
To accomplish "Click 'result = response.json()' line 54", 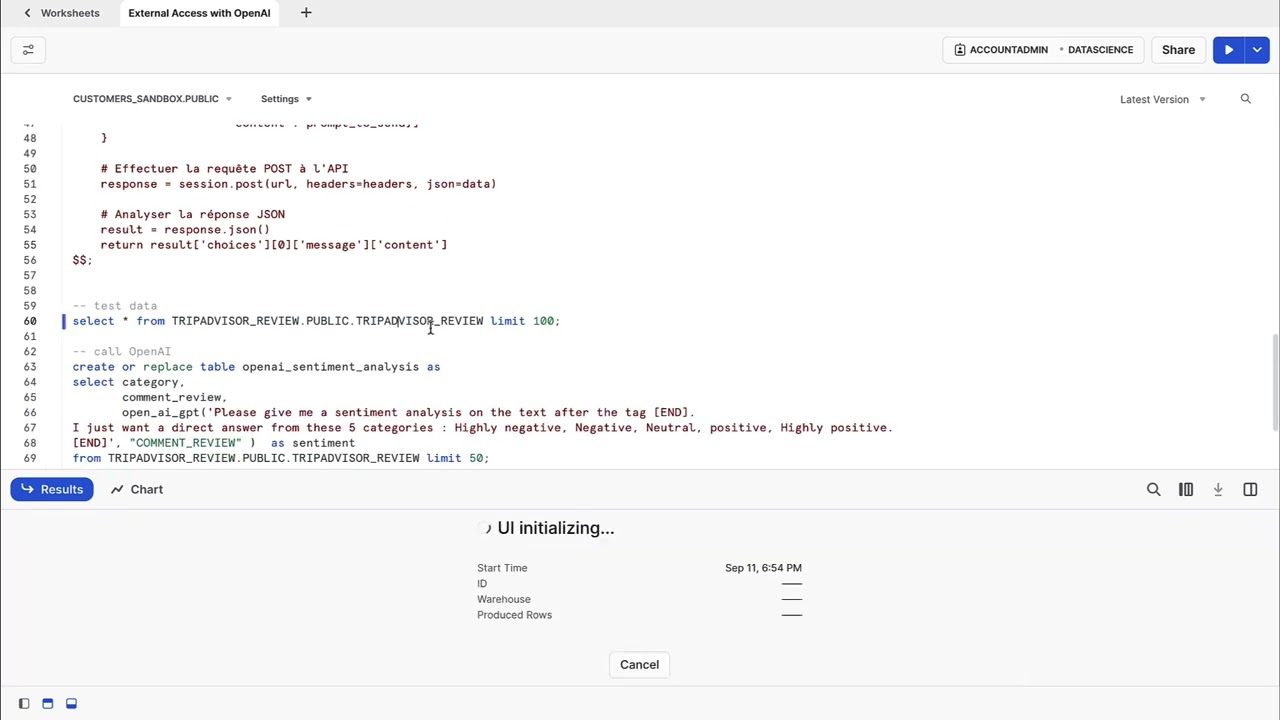I will click(185, 230).
